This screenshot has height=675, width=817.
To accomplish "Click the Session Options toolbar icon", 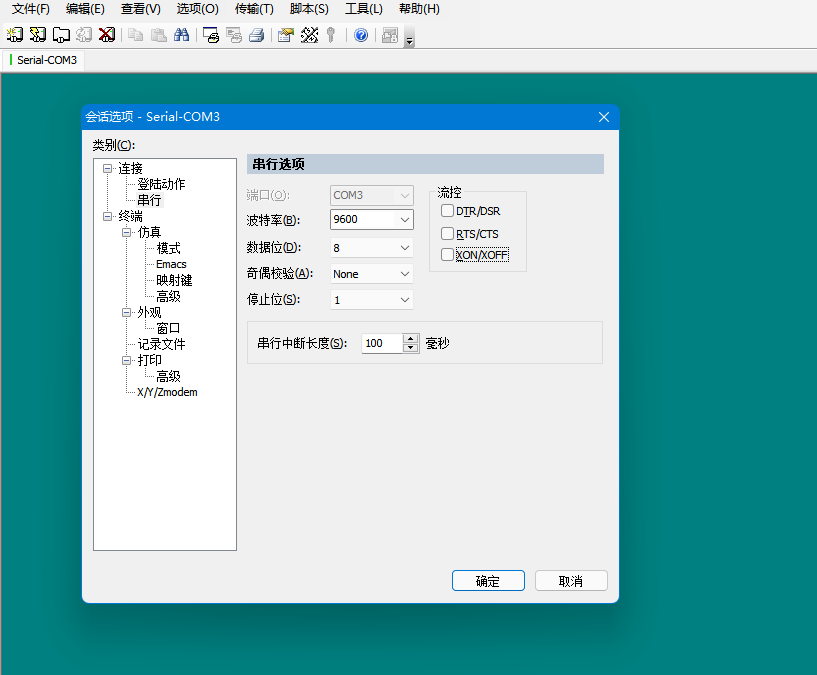I will (x=286, y=35).
